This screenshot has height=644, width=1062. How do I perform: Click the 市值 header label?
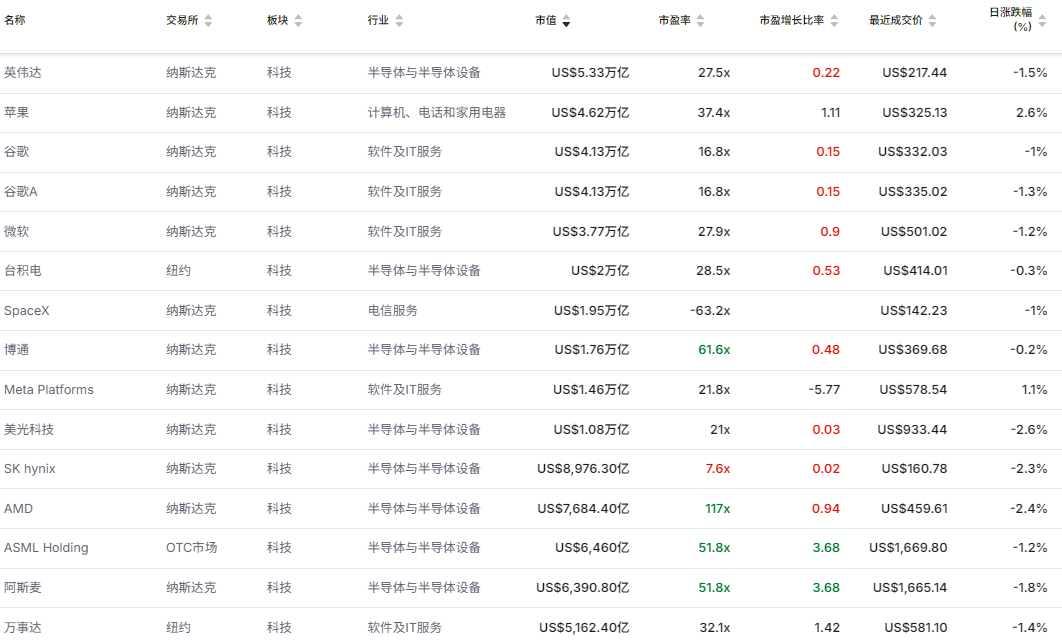(546, 20)
